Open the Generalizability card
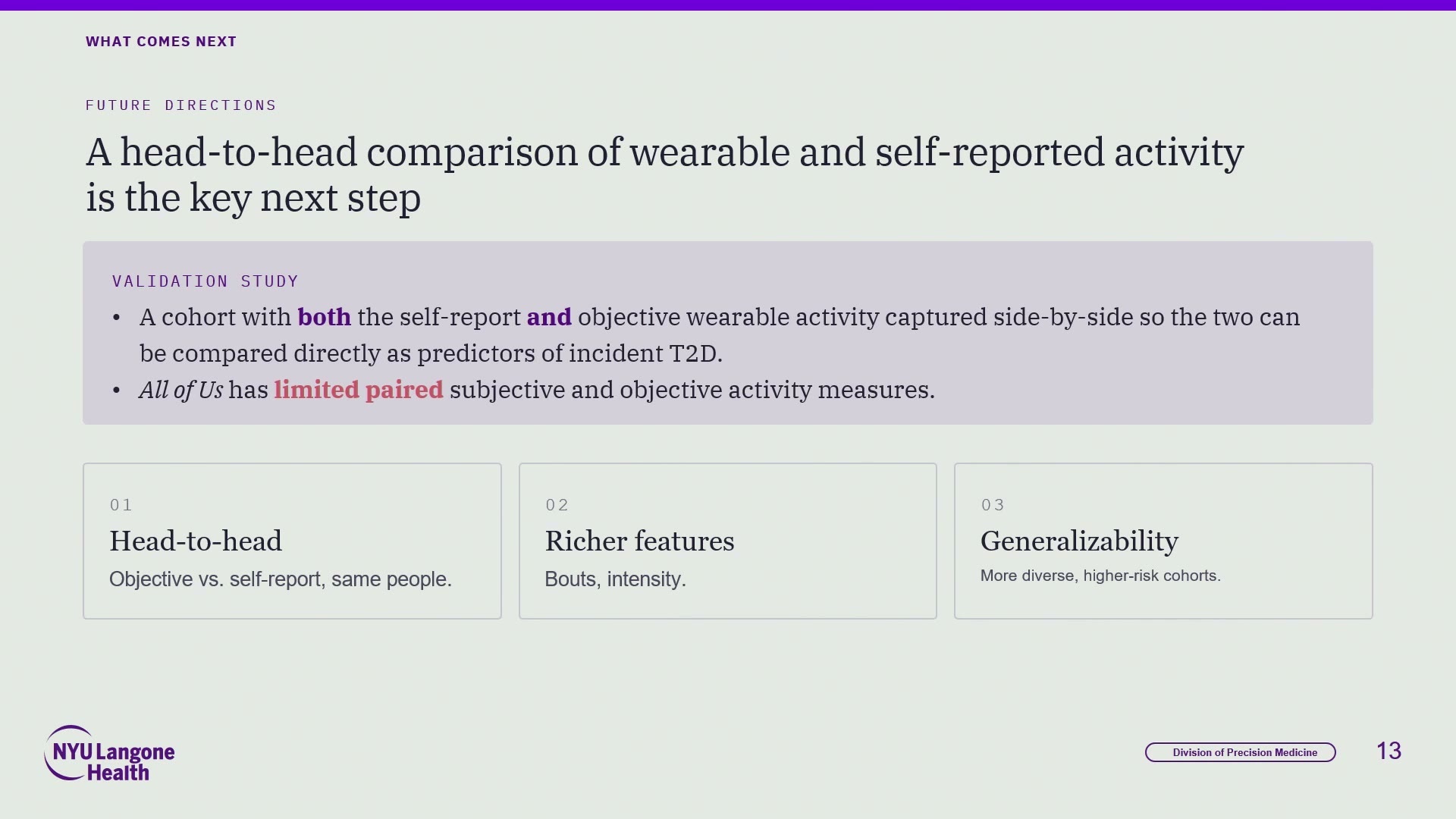Image resolution: width=1456 pixels, height=819 pixels. [1163, 541]
